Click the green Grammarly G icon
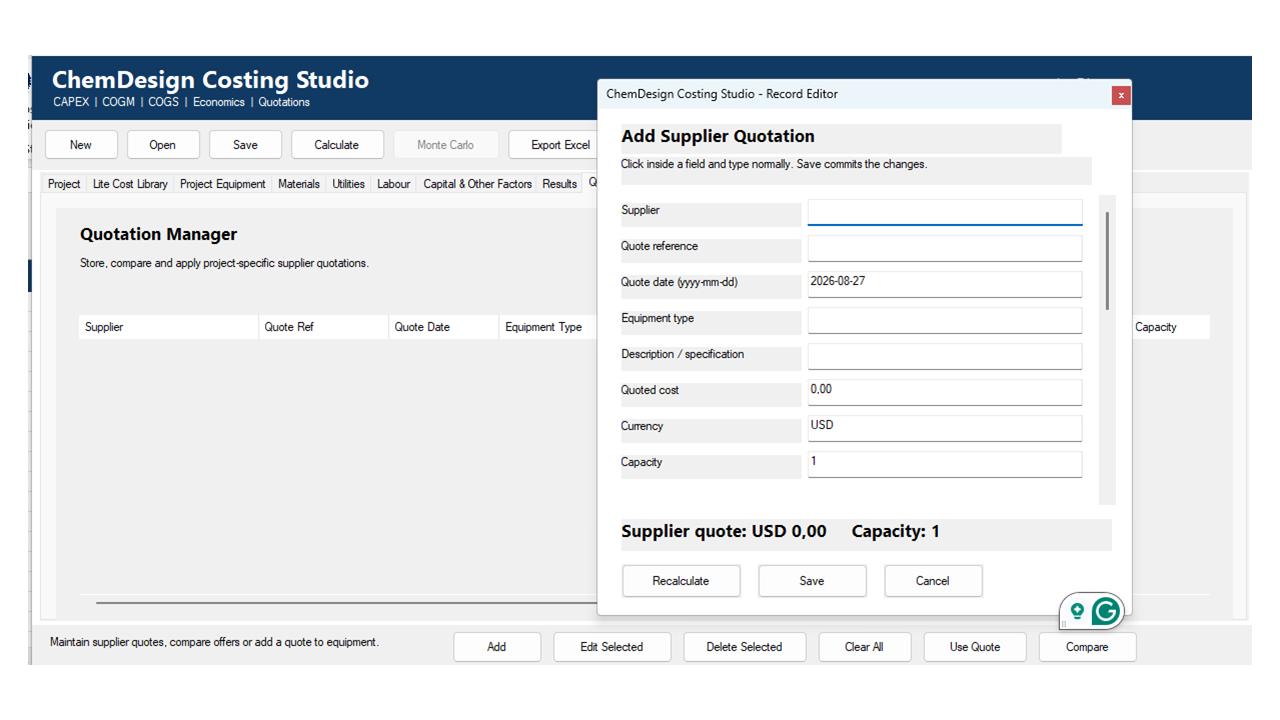The image size is (1280, 720). click(x=1105, y=611)
